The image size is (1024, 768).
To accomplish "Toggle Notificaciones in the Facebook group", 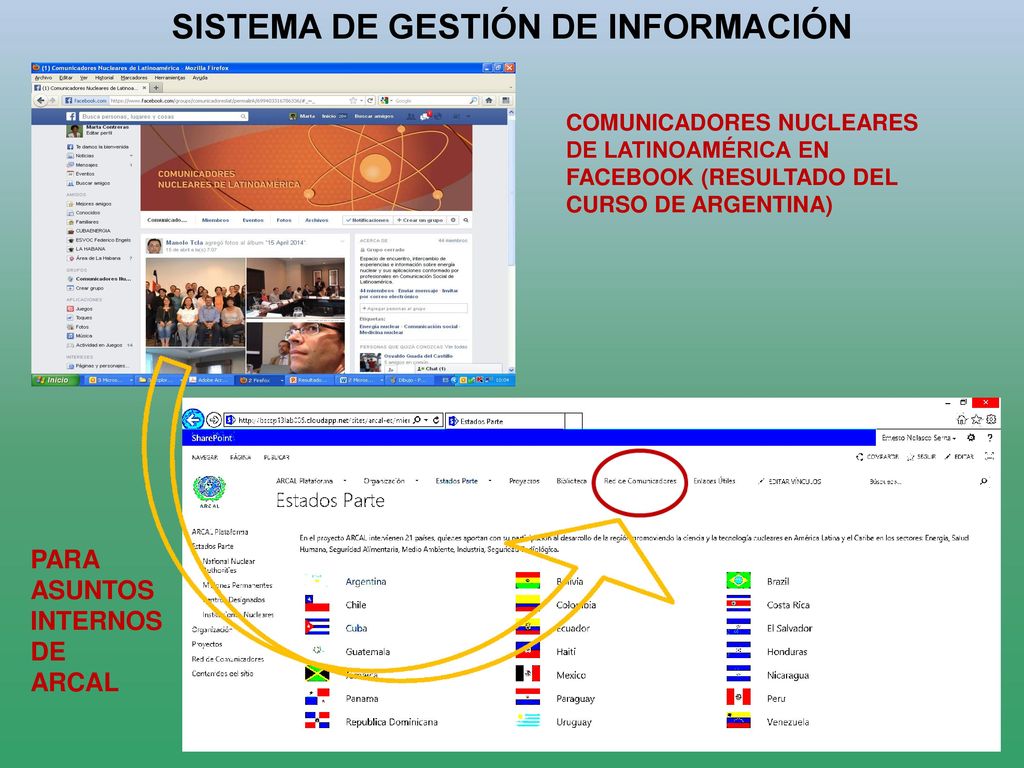I will click(368, 220).
